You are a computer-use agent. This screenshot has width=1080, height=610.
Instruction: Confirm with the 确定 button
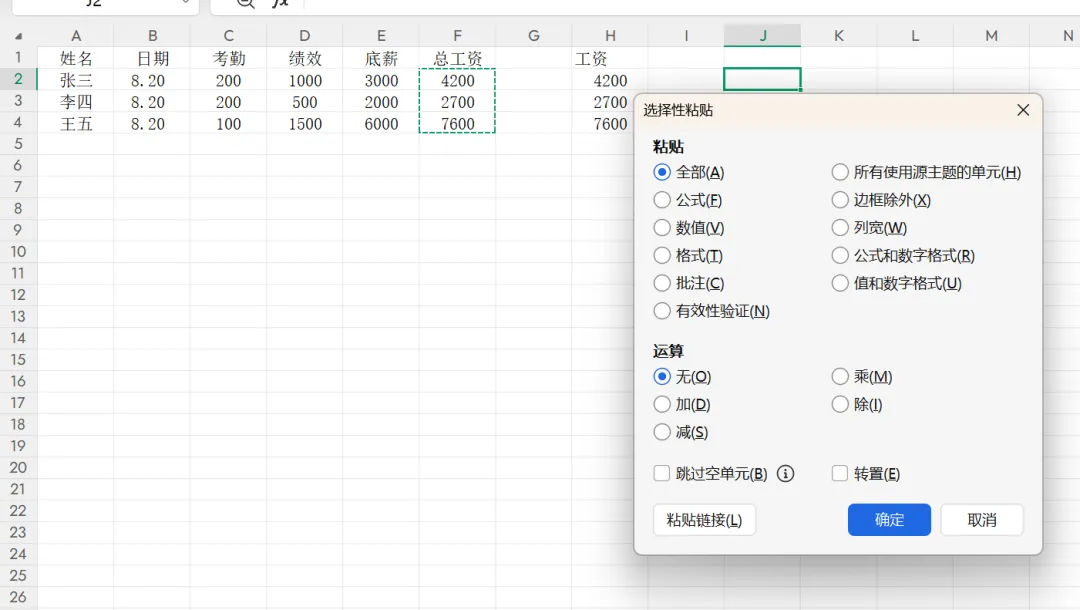pos(889,520)
